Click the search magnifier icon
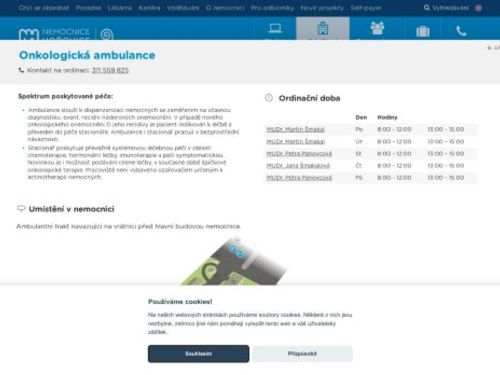Viewport: 500px width, 375px height. [x=426, y=8]
